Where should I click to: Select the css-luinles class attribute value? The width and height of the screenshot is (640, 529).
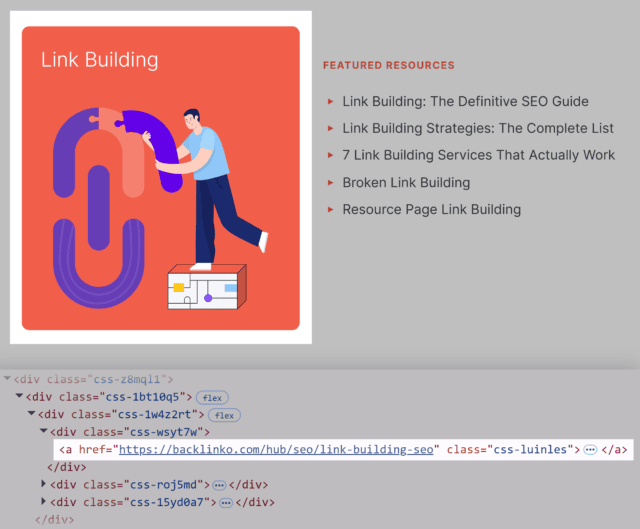pyautogui.click(x=528, y=450)
